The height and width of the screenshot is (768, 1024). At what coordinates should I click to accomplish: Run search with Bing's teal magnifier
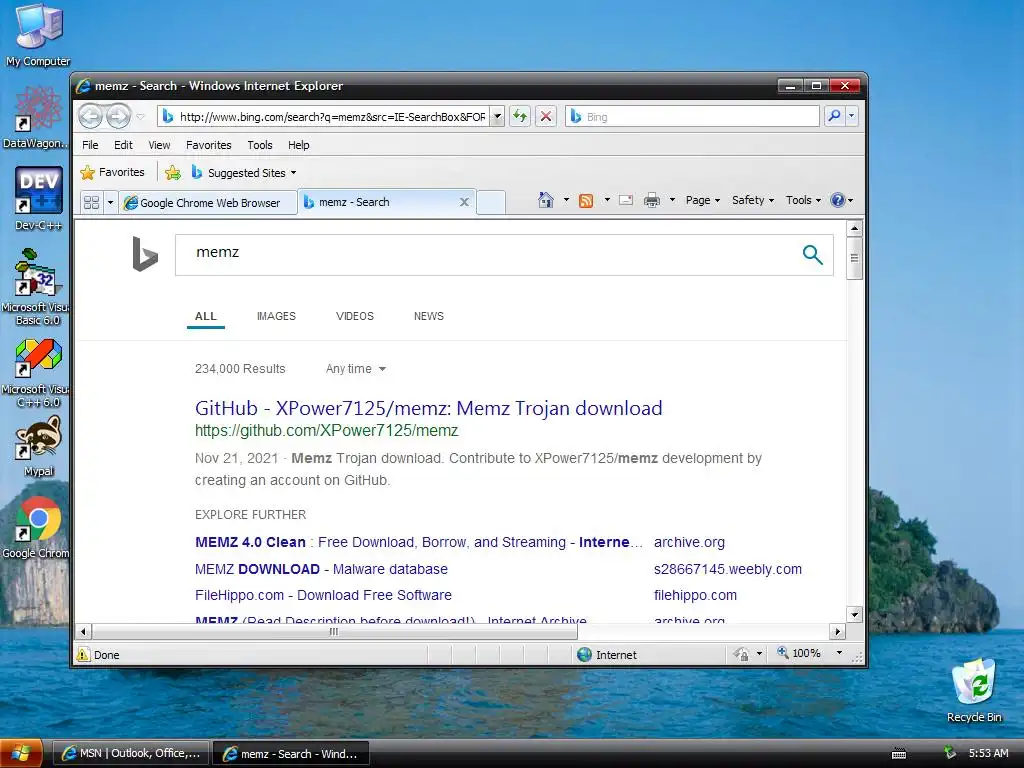(x=812, y=254)
